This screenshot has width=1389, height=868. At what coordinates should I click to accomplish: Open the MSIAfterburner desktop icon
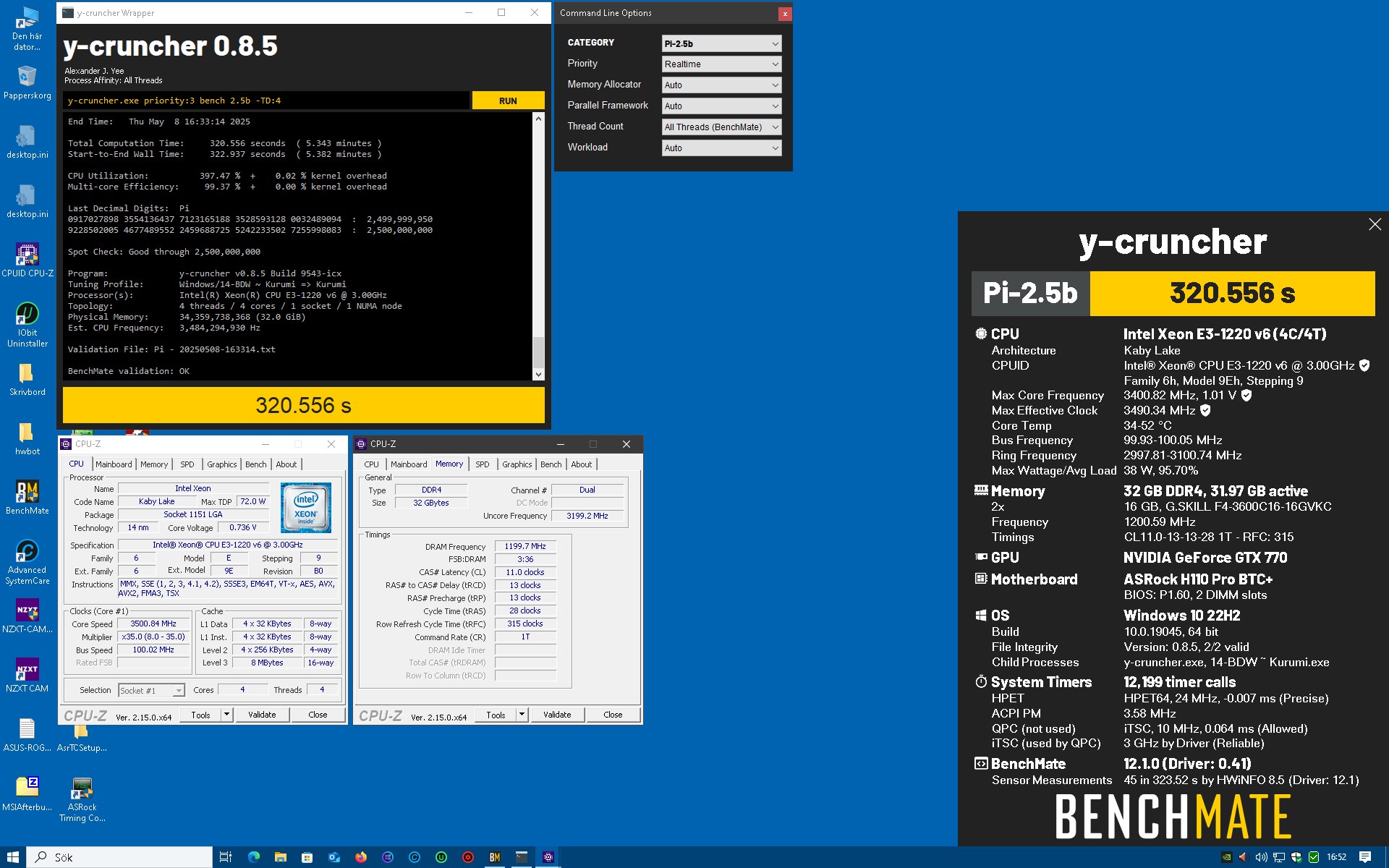pos(27,794)
